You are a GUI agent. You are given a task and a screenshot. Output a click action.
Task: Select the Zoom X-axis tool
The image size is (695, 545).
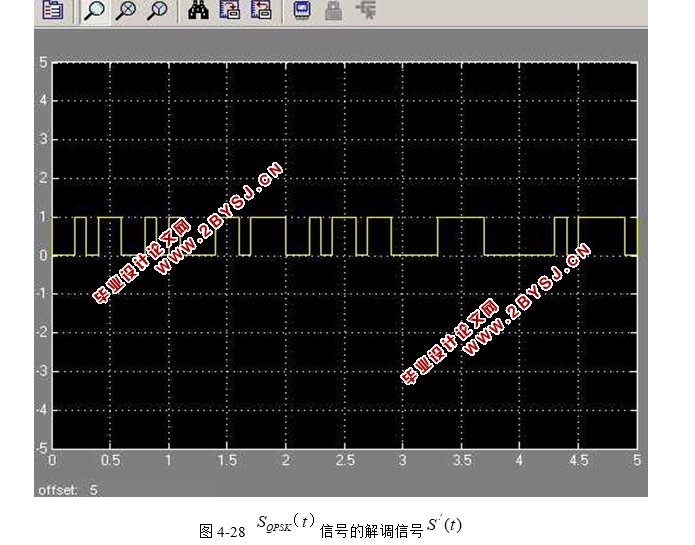tap(126, 11)
